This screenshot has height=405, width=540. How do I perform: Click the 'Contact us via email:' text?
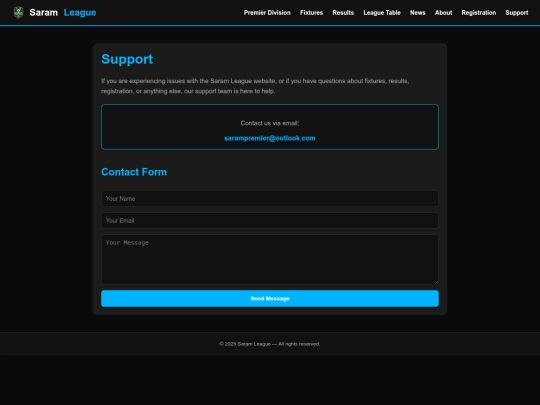(270, 123)
